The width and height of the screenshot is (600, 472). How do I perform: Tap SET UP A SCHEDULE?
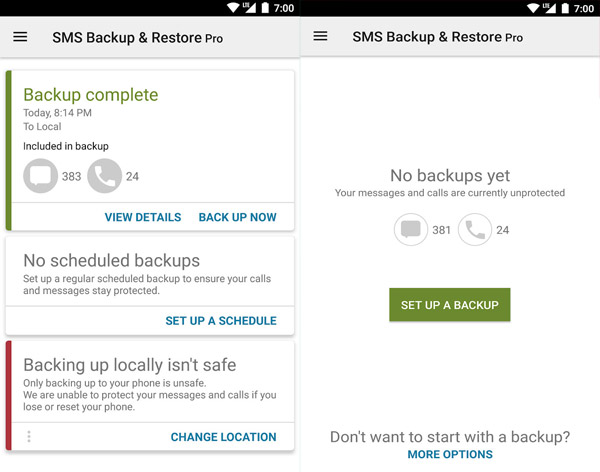(x=221, y=321)
